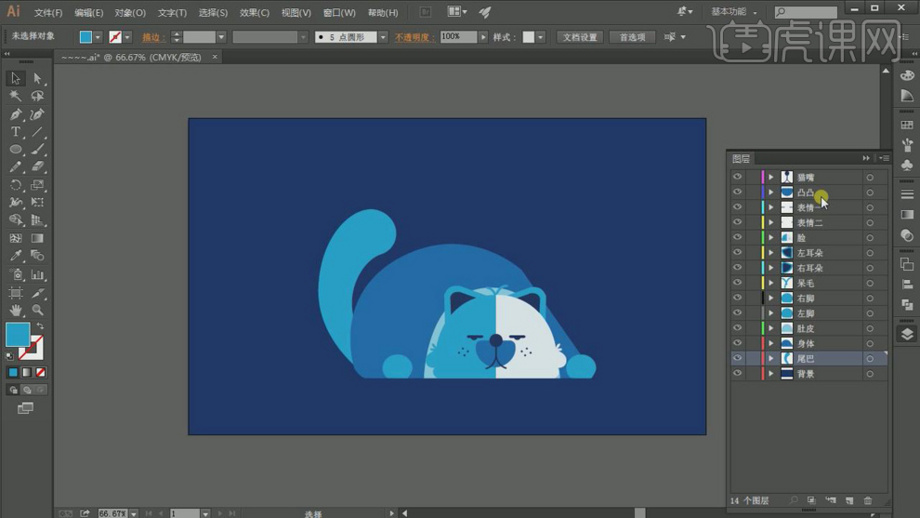Select the Pen tool
The image size is (920, 518).
click(16, 114)
